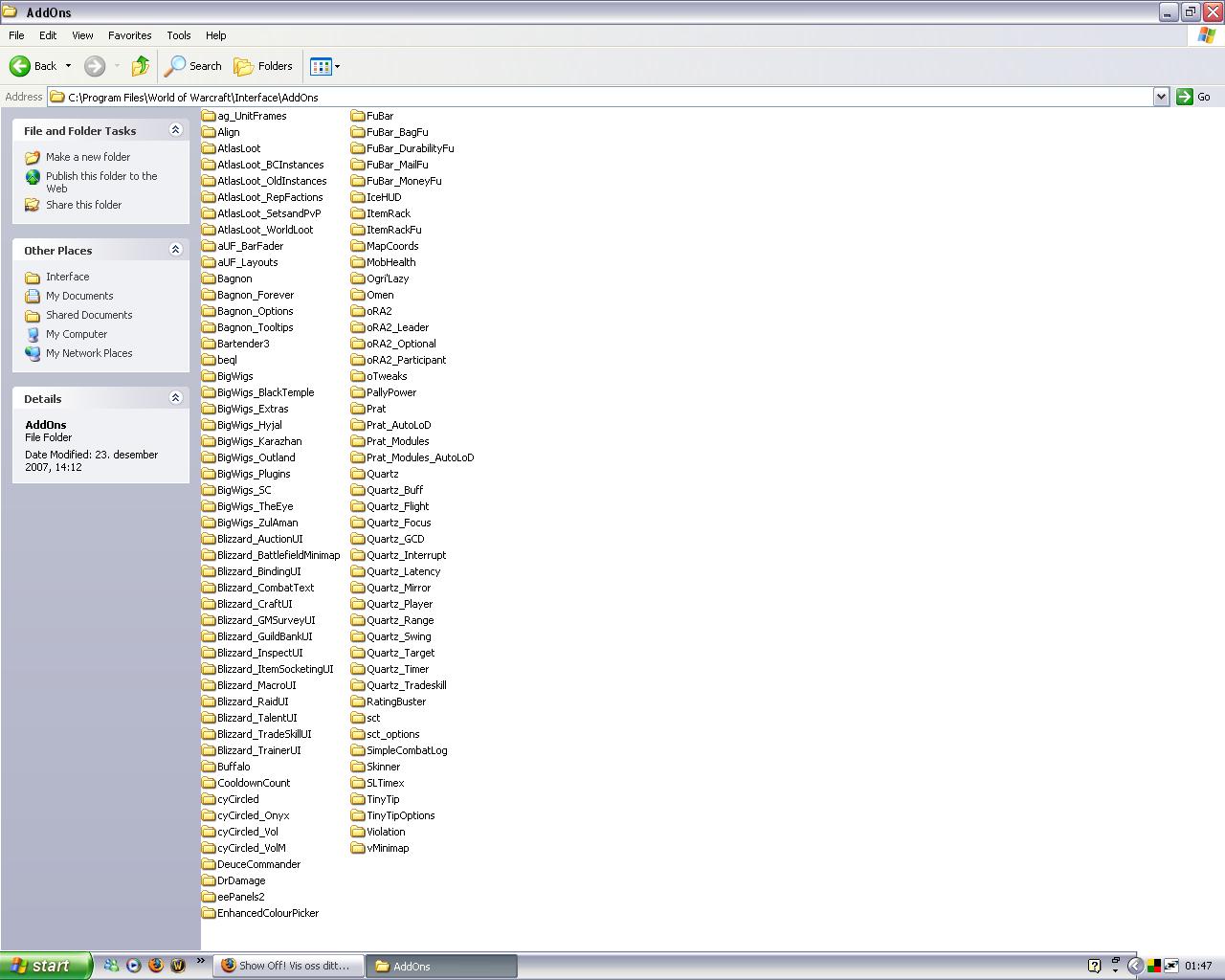Select the Quartz folder icon
The image size is (1225, 980).
[x=358, y=474]
